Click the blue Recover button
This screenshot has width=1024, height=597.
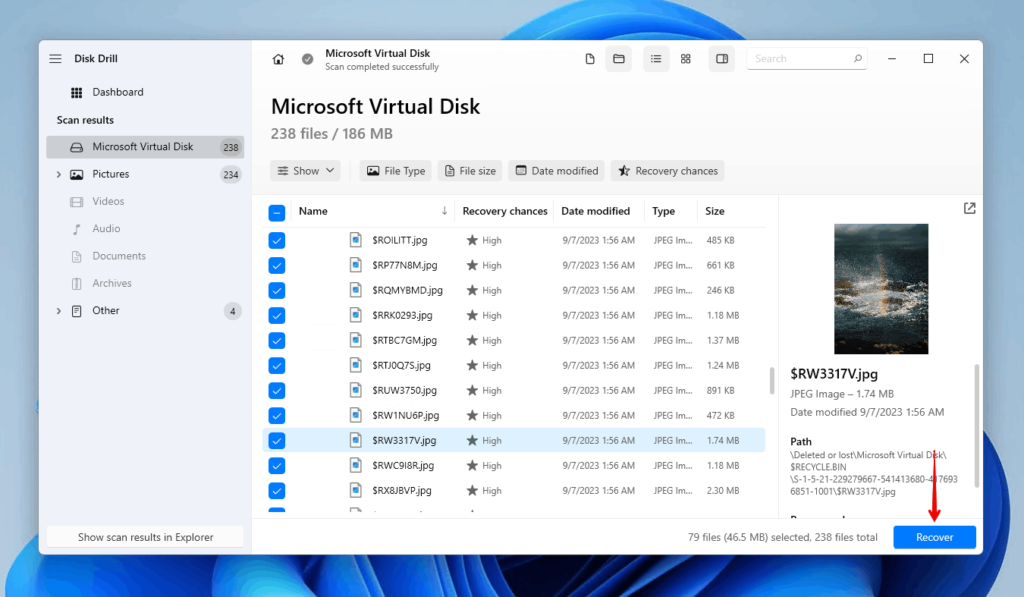point(935,537)
